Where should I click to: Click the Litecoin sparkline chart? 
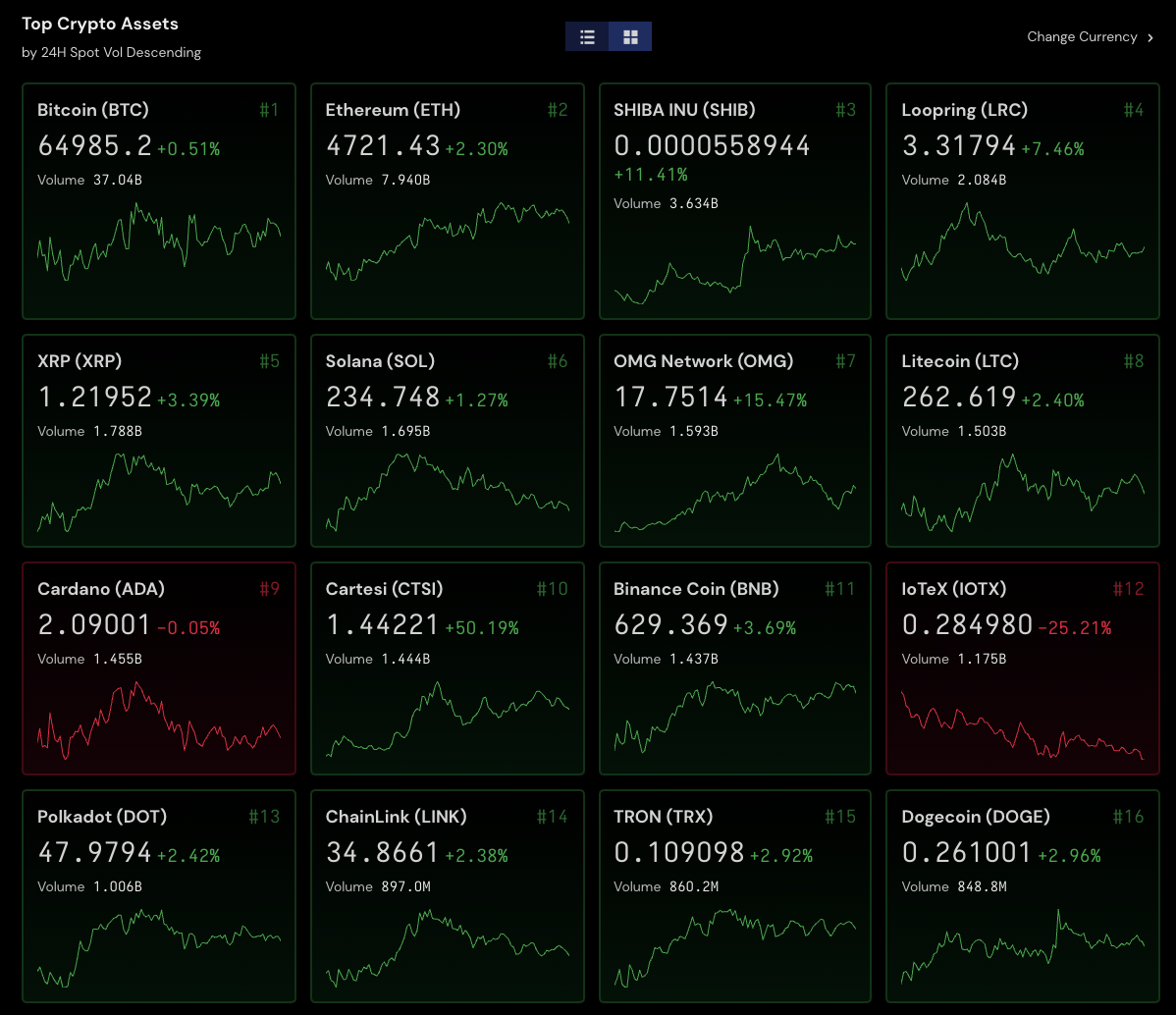[1023, 493]
